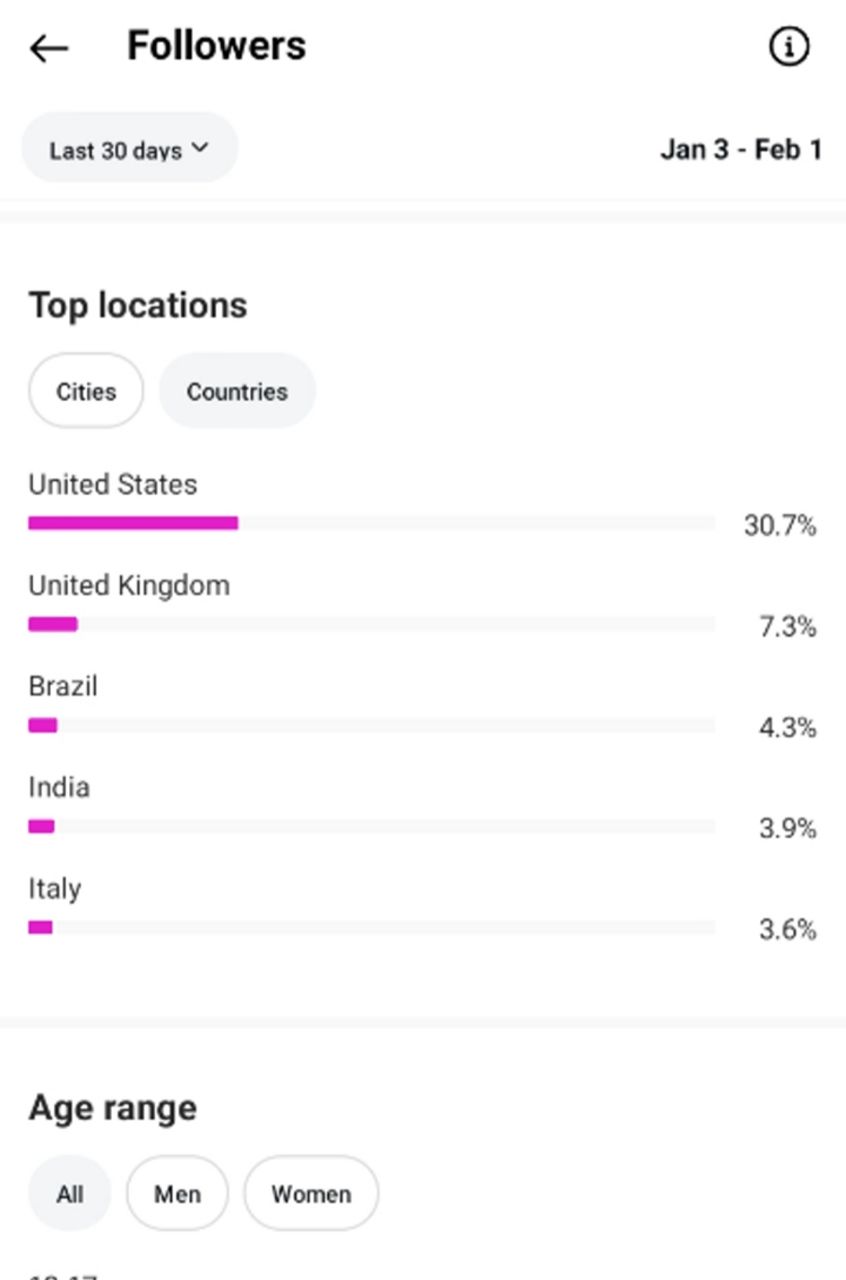Tap the Age range heading

pos(113,1108)
